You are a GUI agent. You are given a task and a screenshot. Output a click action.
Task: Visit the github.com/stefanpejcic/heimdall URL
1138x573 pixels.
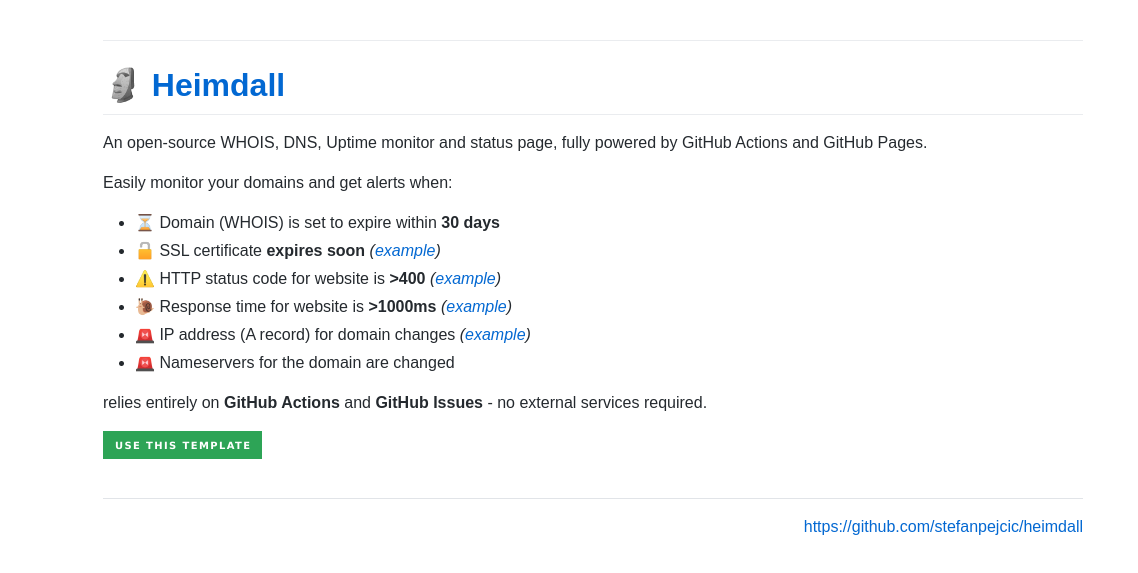tap(943, 527)
